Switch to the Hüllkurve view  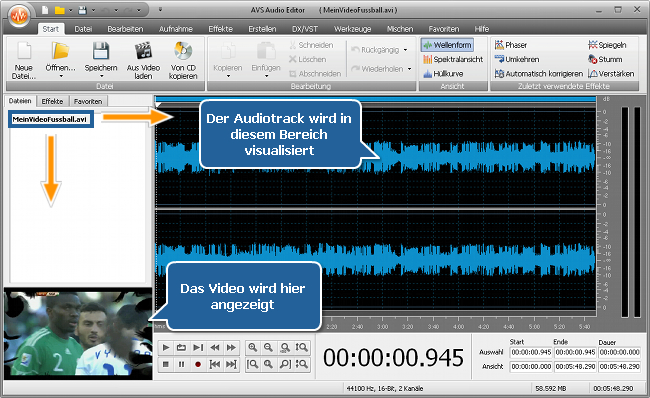tap(443, 73)
